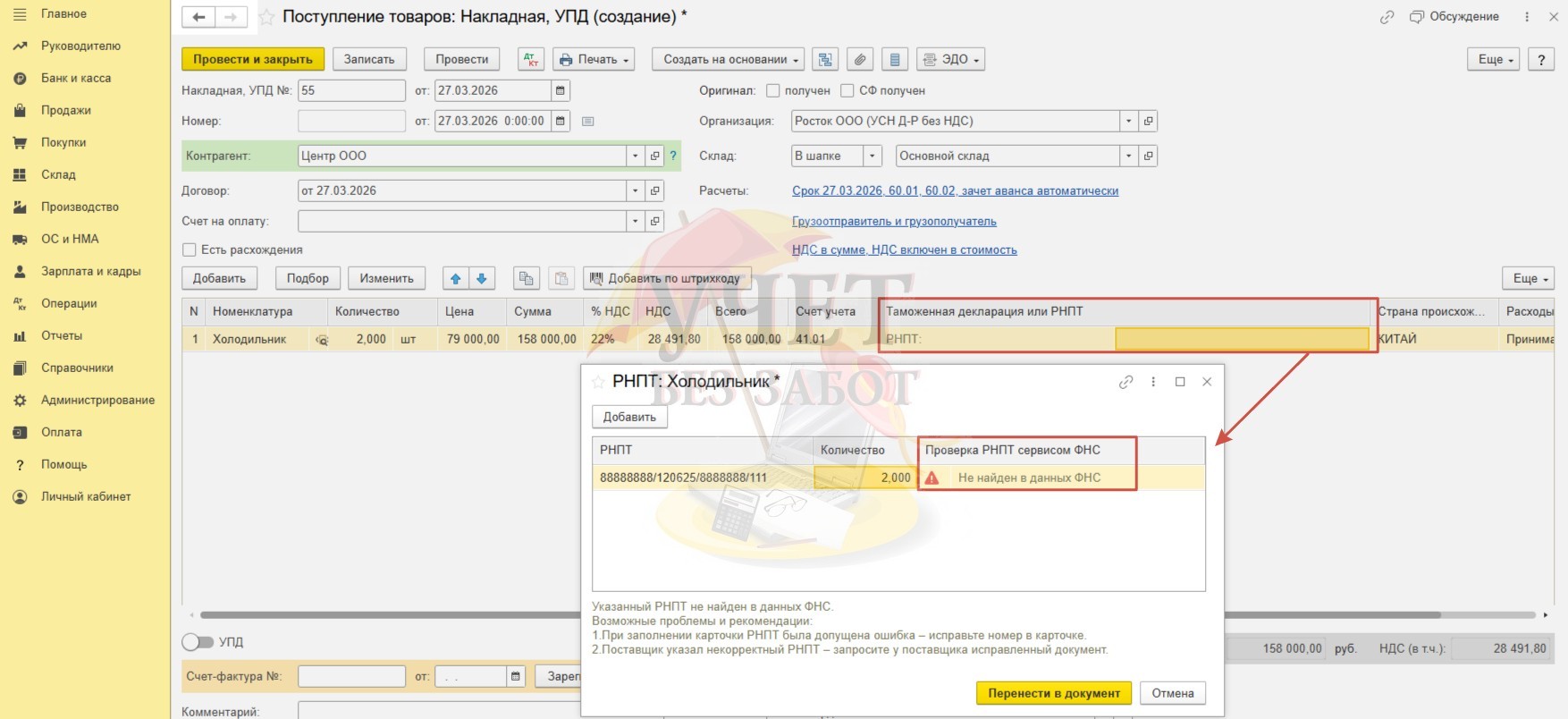1568x719 pixels.
Task: Click the paperclip attachments icon
Action: click(859, 59)
